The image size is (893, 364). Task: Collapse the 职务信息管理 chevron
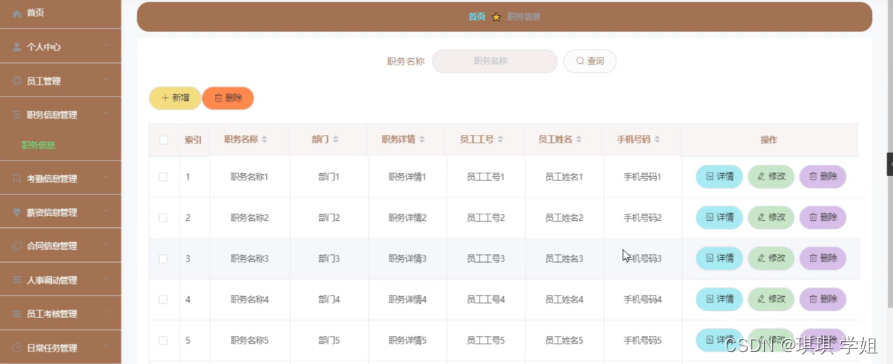pos(106,114)
